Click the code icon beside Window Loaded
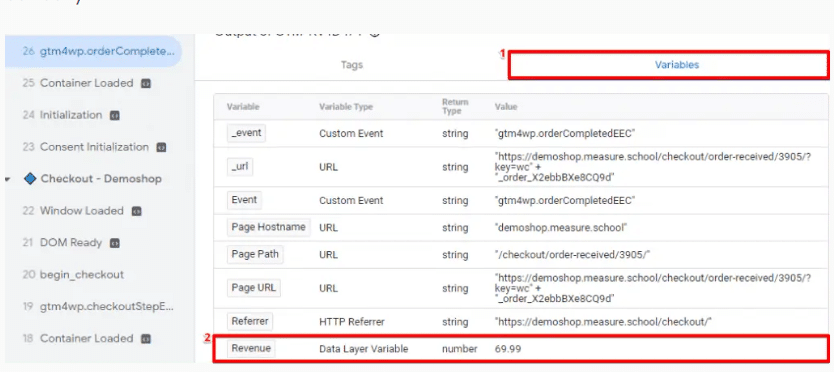834x372 pixels. point(136,211)
